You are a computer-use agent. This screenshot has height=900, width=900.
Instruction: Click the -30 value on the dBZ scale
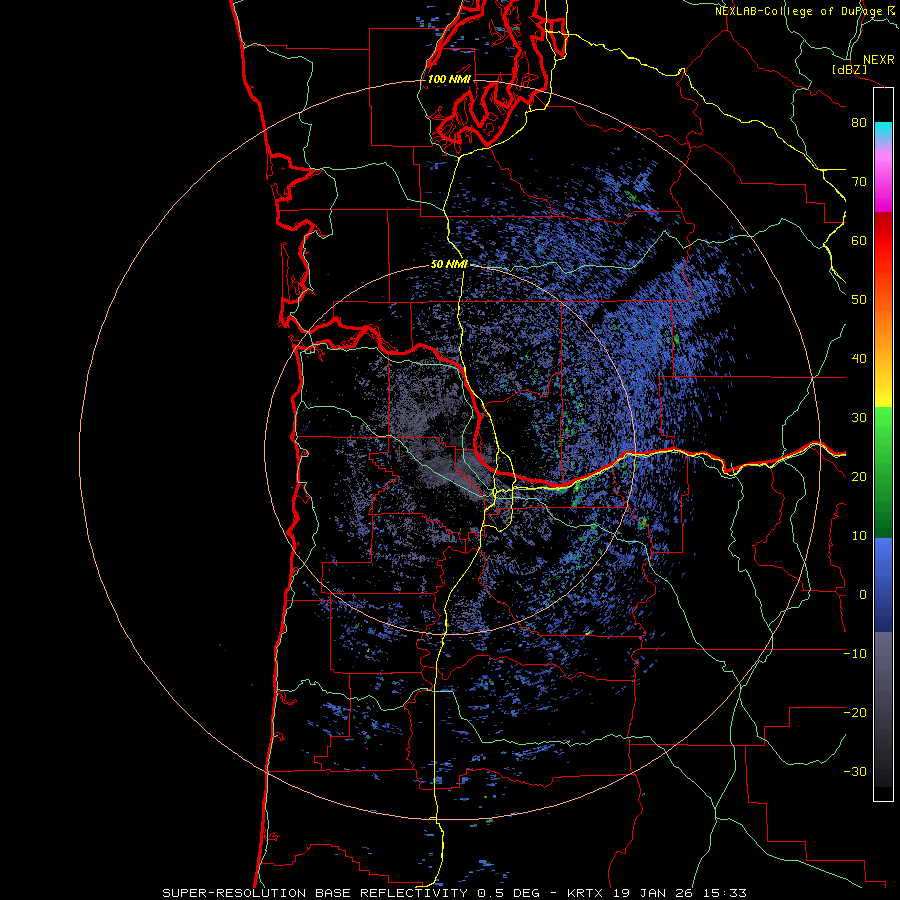click(855, 771)
